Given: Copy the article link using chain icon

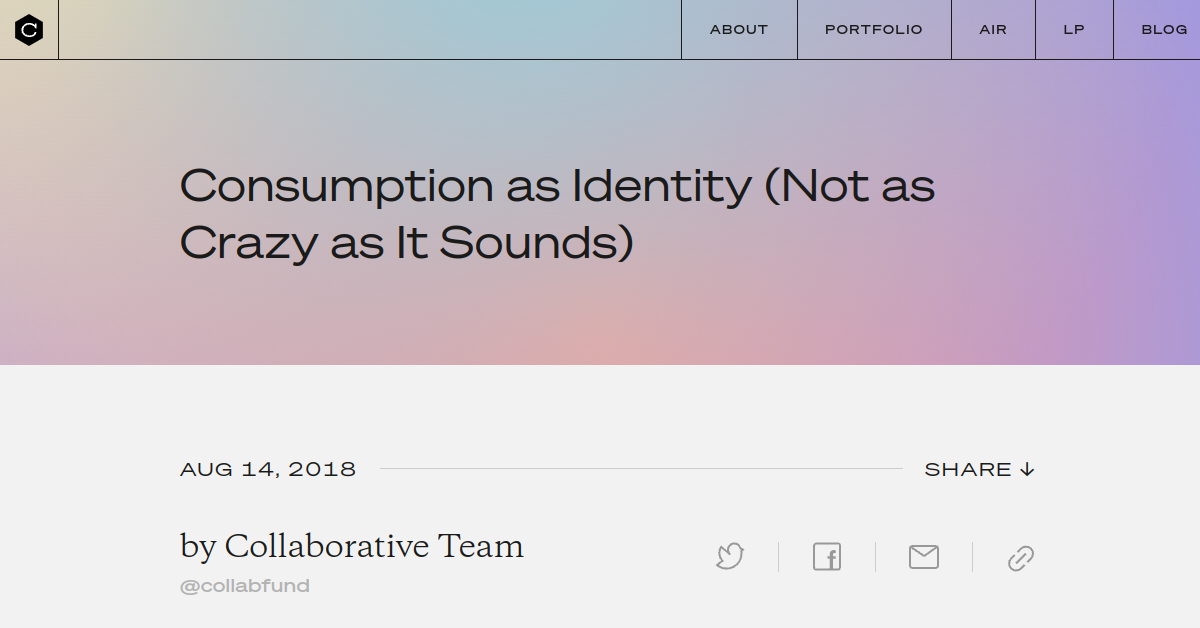Looking at the screenshot, I should point(1020,557).
